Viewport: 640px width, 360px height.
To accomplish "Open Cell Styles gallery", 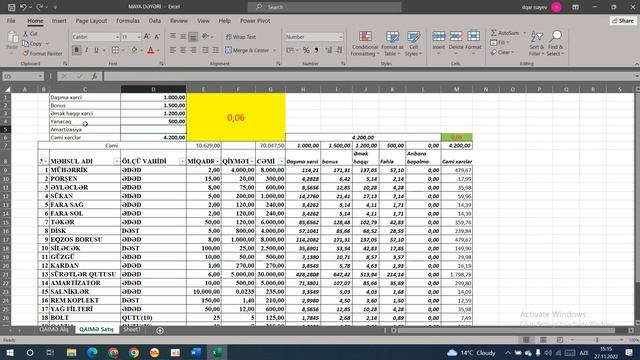I will pyautogui.click(x=413, y=43).
